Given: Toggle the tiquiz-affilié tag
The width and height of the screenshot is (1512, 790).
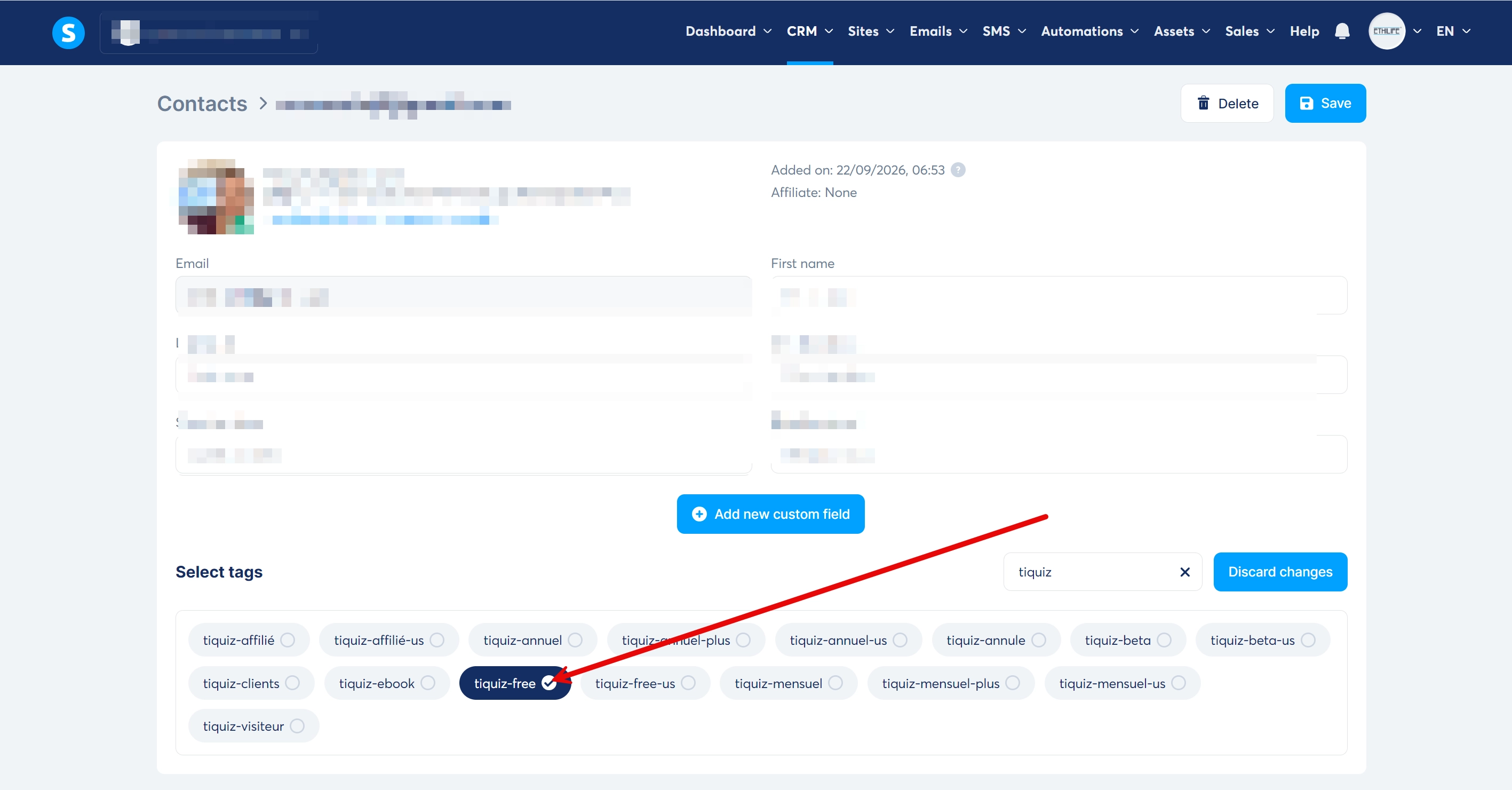Looking at the screenshot, I should [x=249, y=639].
